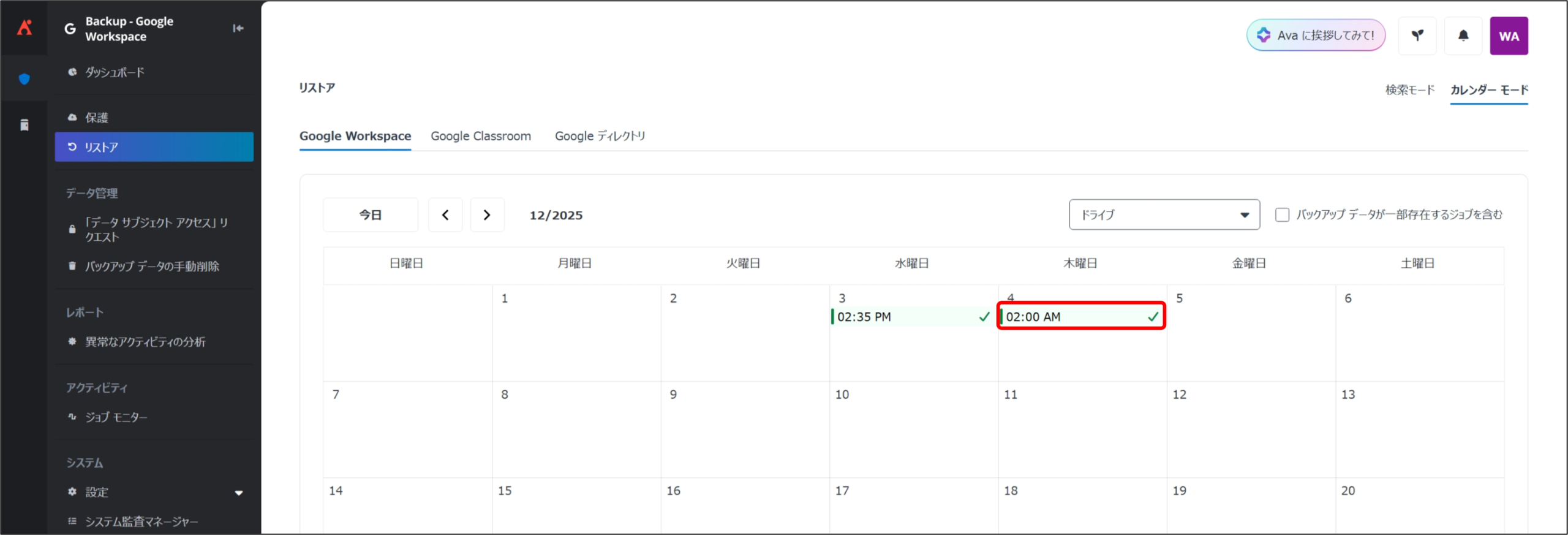Go to previous month with left chevron
Viewport: 1568px width, 535px height.
click(445, 215)
